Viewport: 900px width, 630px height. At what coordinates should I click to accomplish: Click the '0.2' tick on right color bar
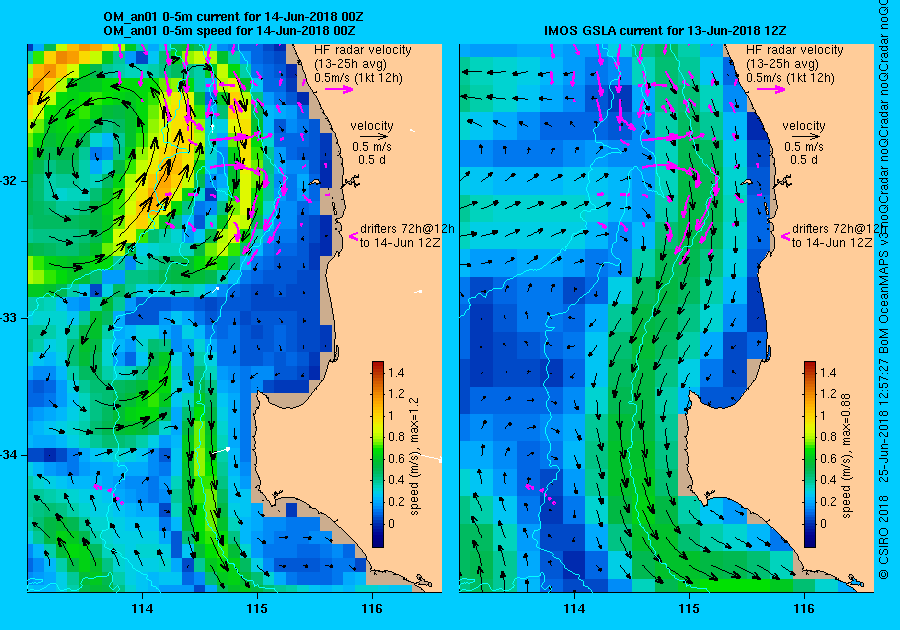(x=828, y=501)
